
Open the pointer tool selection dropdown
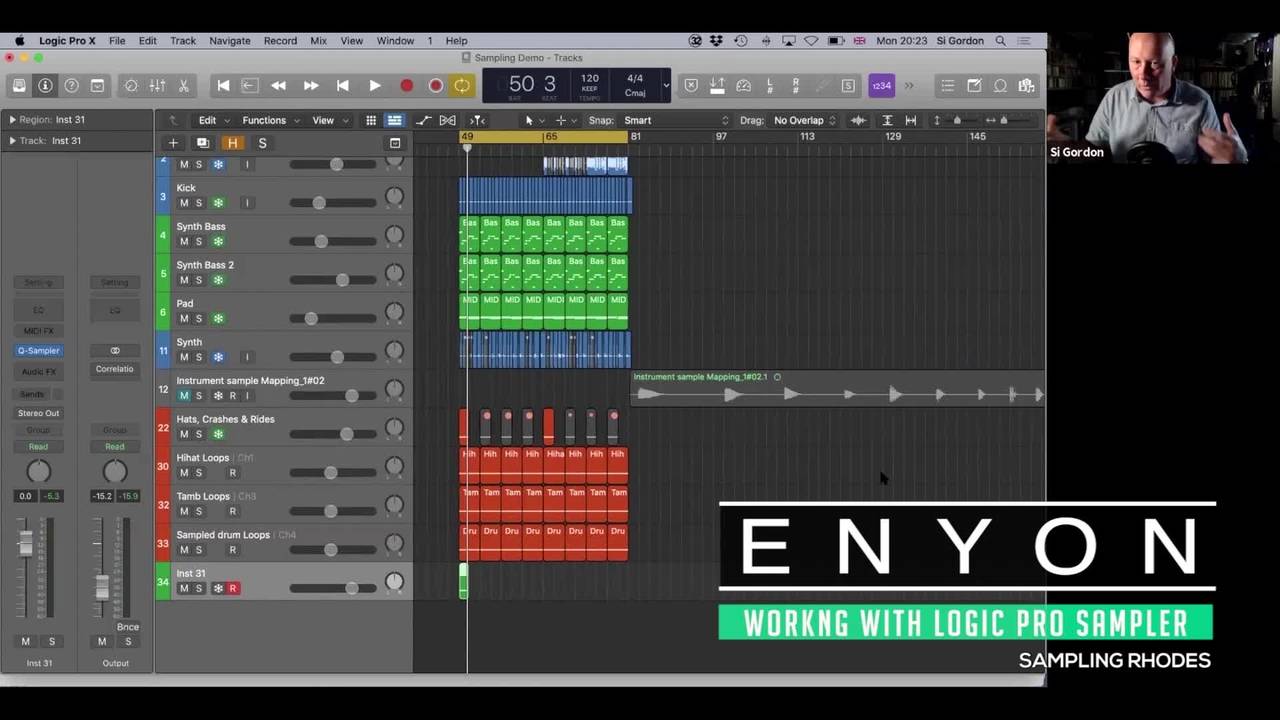click(x=533, y=120)
